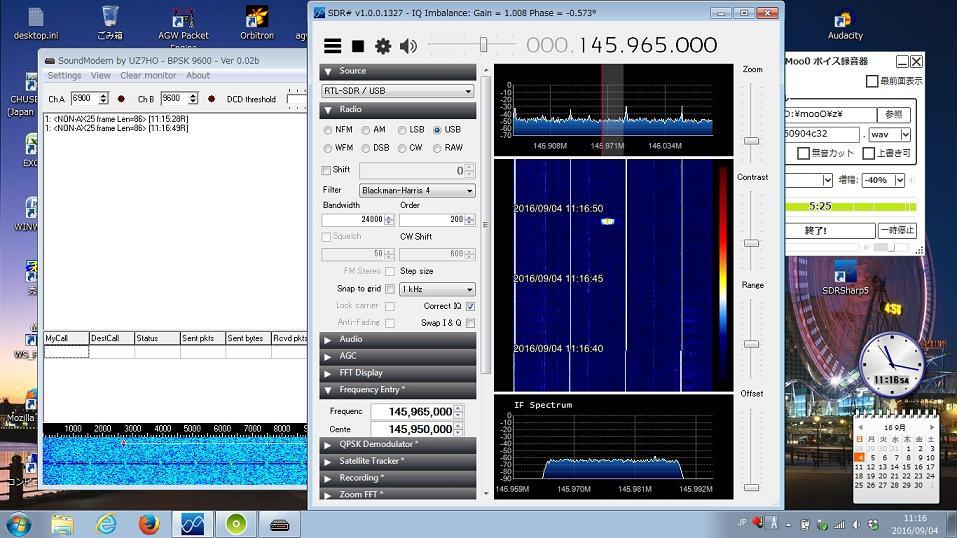Screen dimensions: 957x538
Task: Collapse the Frequency Entry panel
Action: click(x=397, y=390)
